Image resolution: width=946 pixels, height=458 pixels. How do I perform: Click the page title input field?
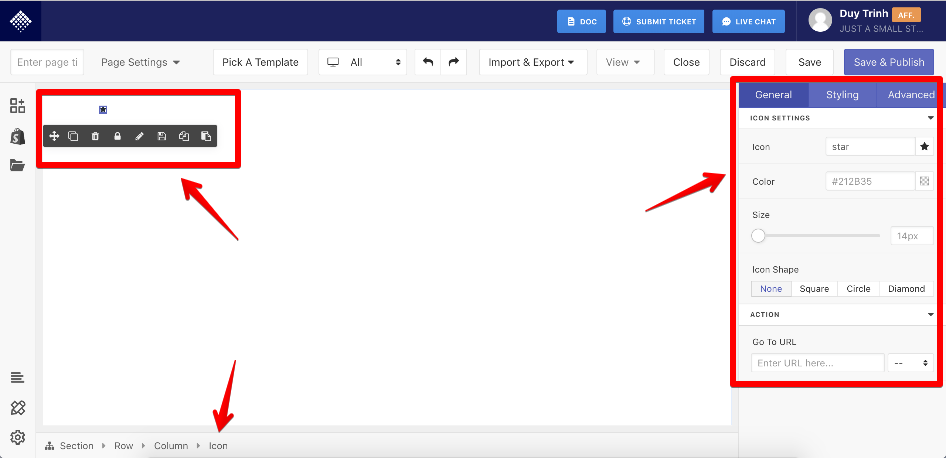[47, 62]
